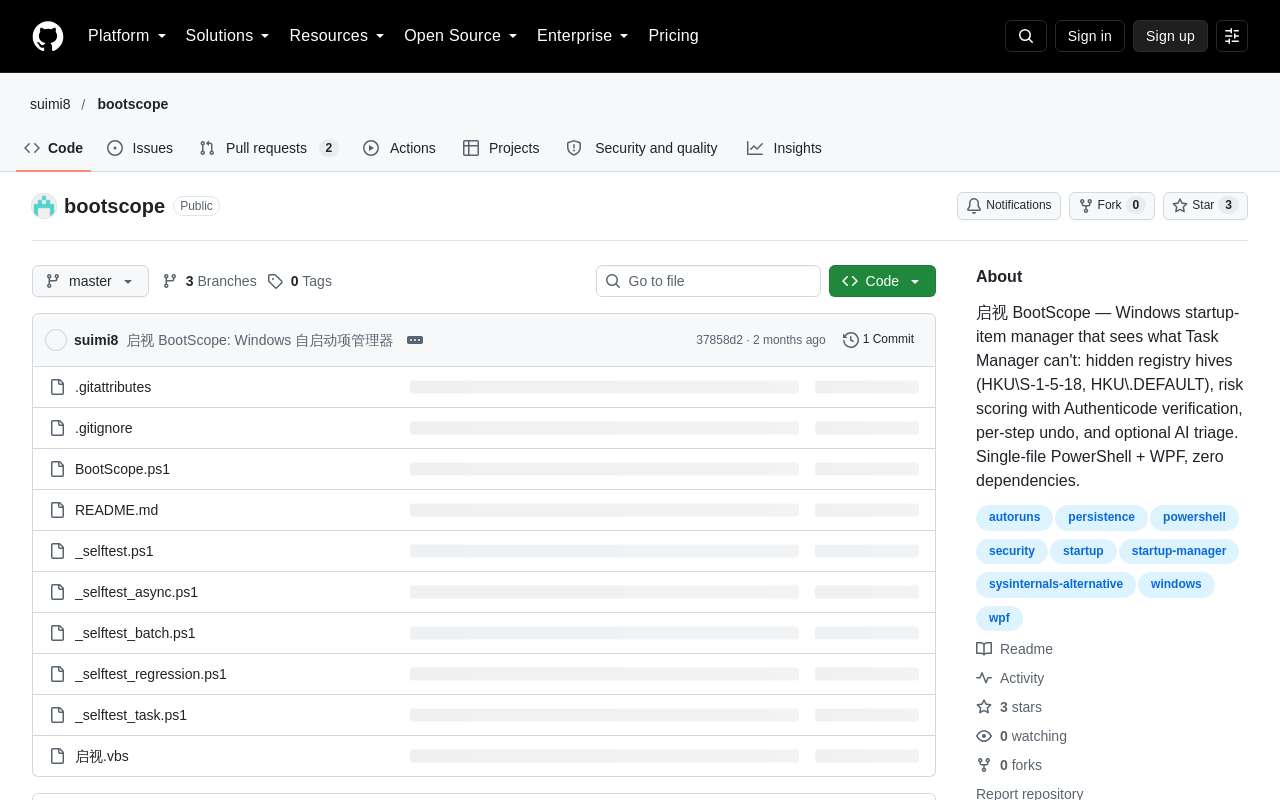Expand the green Code dropdown
This screenshot has width=1280, height=800.
click(882, 281)
